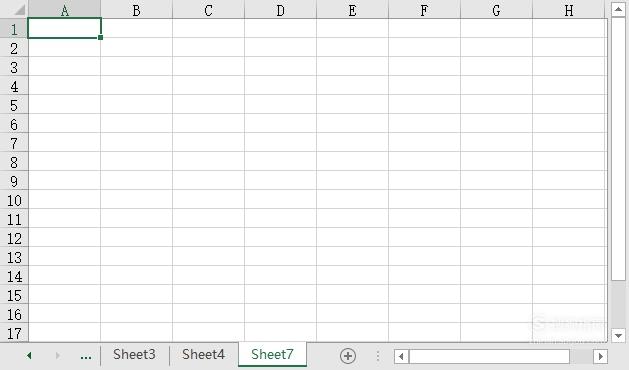Screen dimensions: 629x370
Task: Select column D header
Action: click(280, 10)
